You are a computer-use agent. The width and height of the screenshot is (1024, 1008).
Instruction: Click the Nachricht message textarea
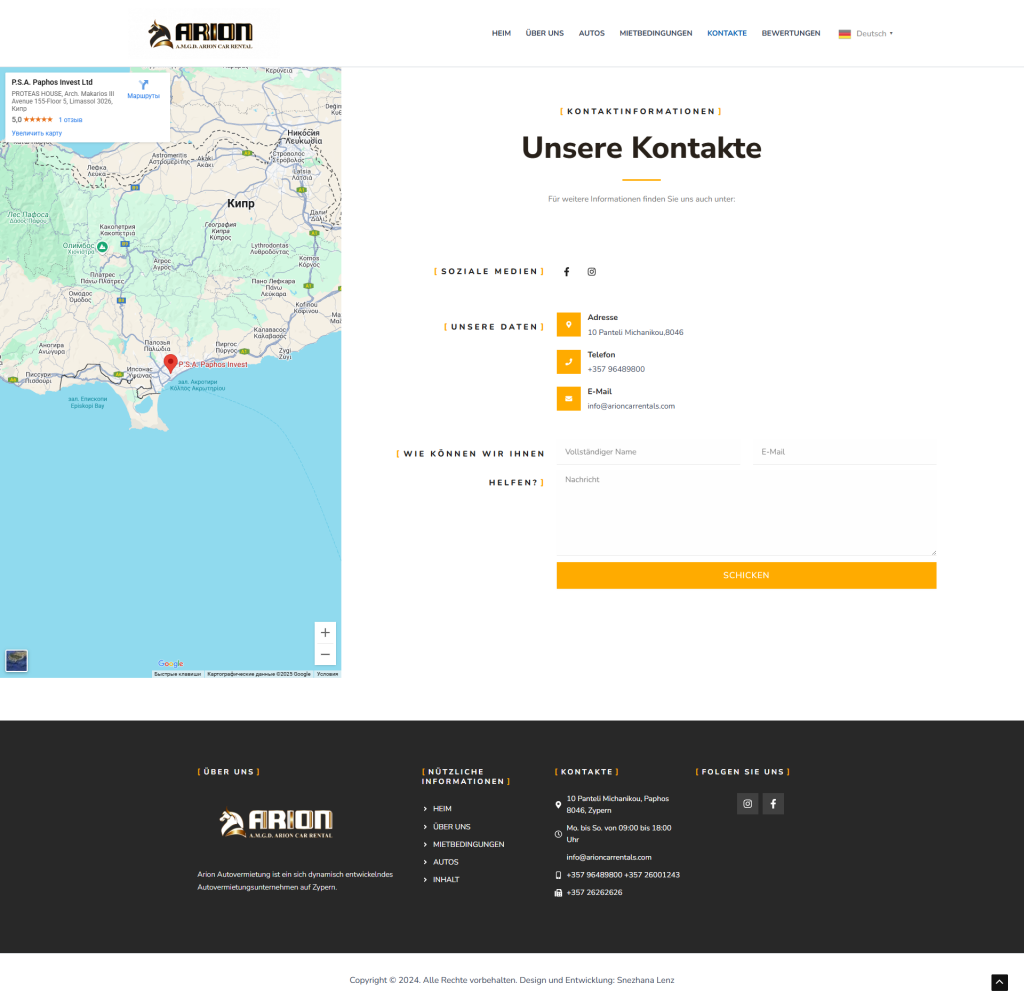point(746,512)
